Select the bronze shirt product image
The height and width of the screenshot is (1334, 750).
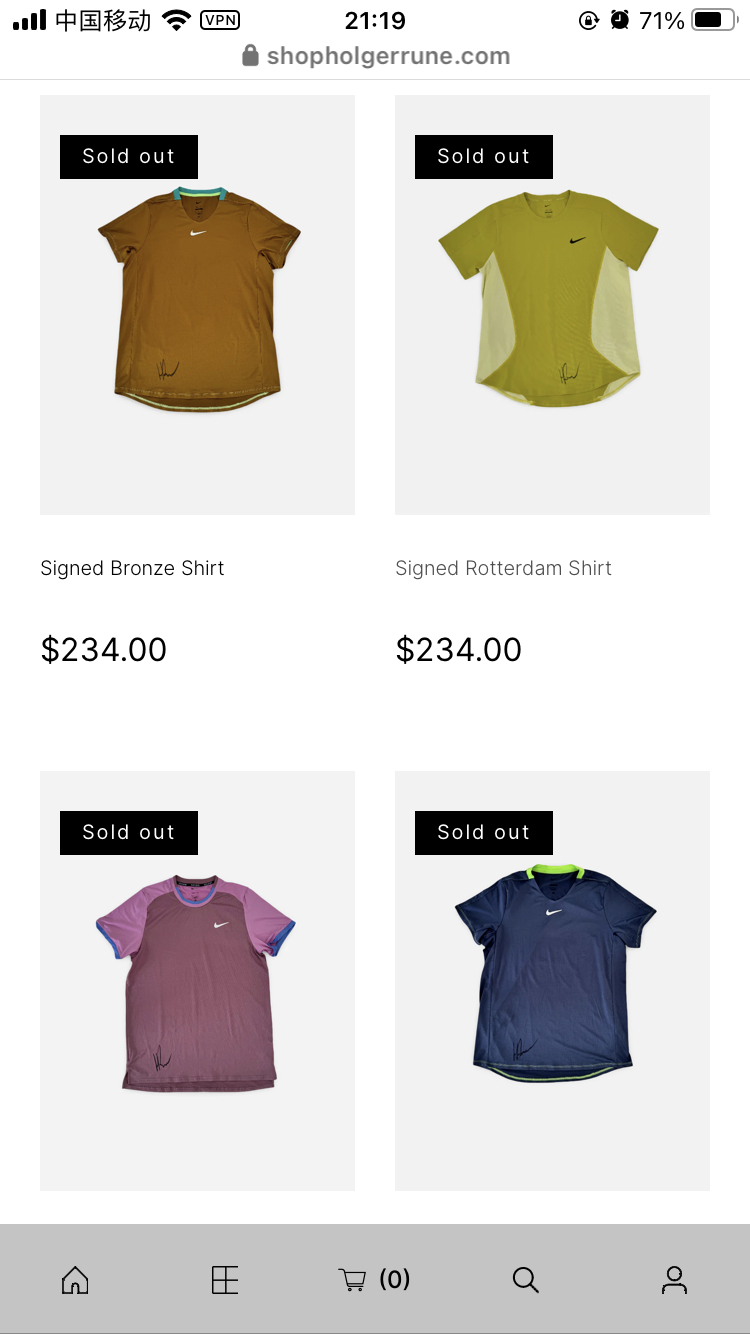point(197,305)
